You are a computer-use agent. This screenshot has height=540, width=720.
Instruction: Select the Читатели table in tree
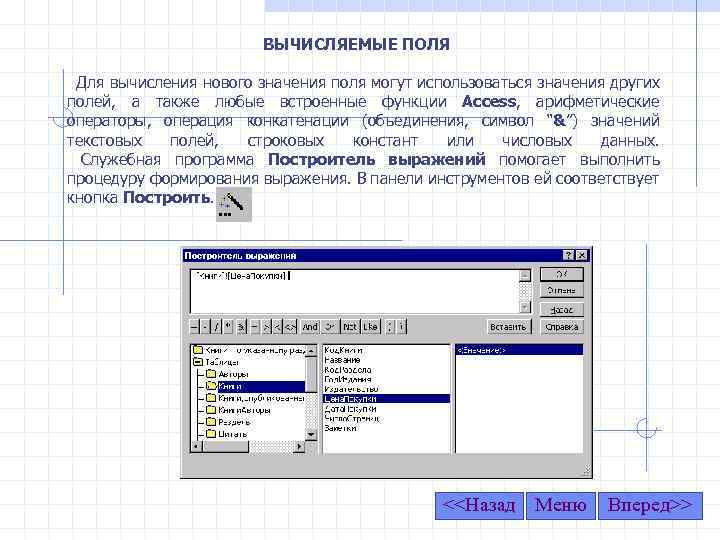(x=233, y=434)
